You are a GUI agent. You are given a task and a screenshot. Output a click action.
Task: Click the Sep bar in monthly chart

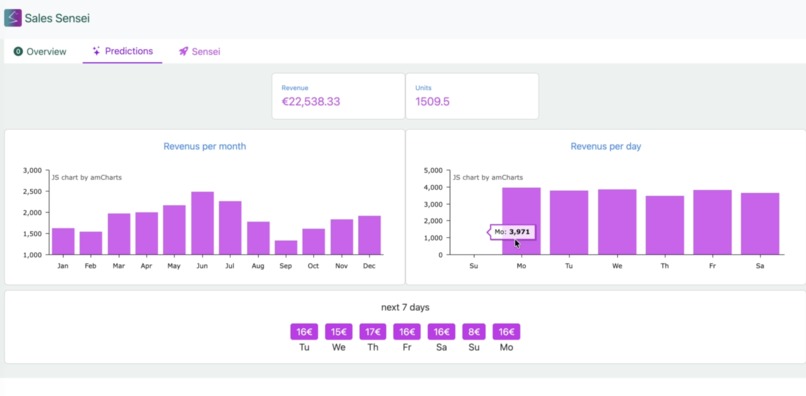(x=286, y=247)
